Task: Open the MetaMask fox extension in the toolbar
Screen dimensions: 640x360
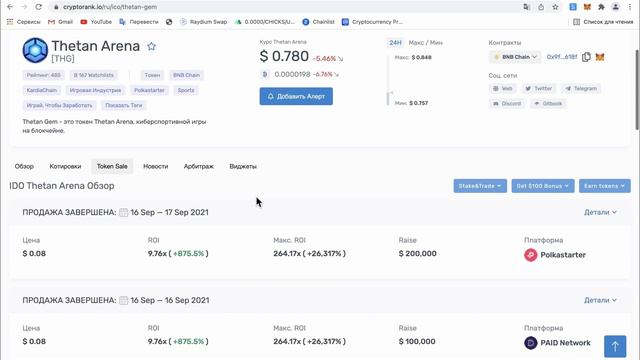Action: 587,7
